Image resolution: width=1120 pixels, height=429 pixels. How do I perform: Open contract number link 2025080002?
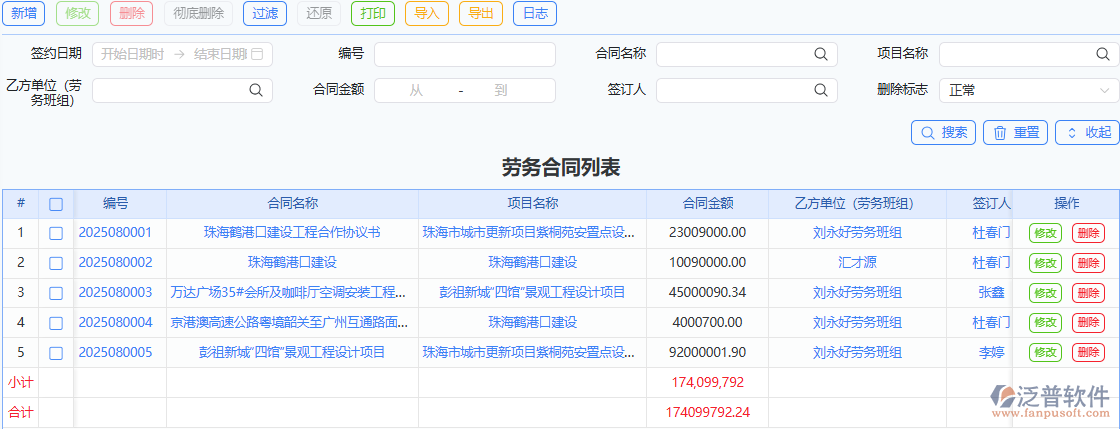pos(115,263)
